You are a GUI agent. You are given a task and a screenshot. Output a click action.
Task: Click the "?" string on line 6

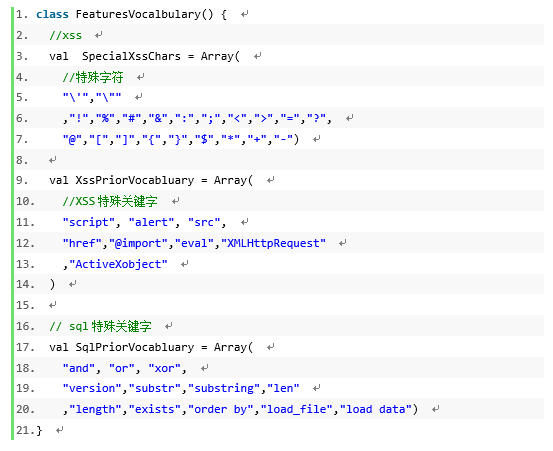316,118
